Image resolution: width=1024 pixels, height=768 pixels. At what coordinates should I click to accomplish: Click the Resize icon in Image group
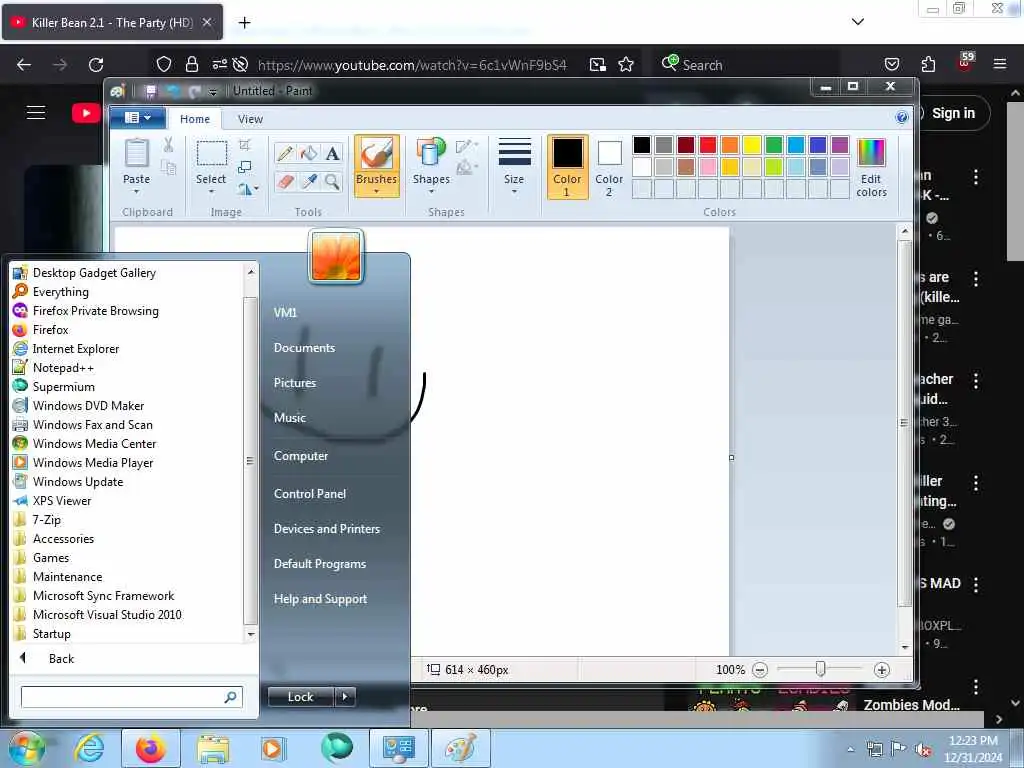(x=245, y=167)
